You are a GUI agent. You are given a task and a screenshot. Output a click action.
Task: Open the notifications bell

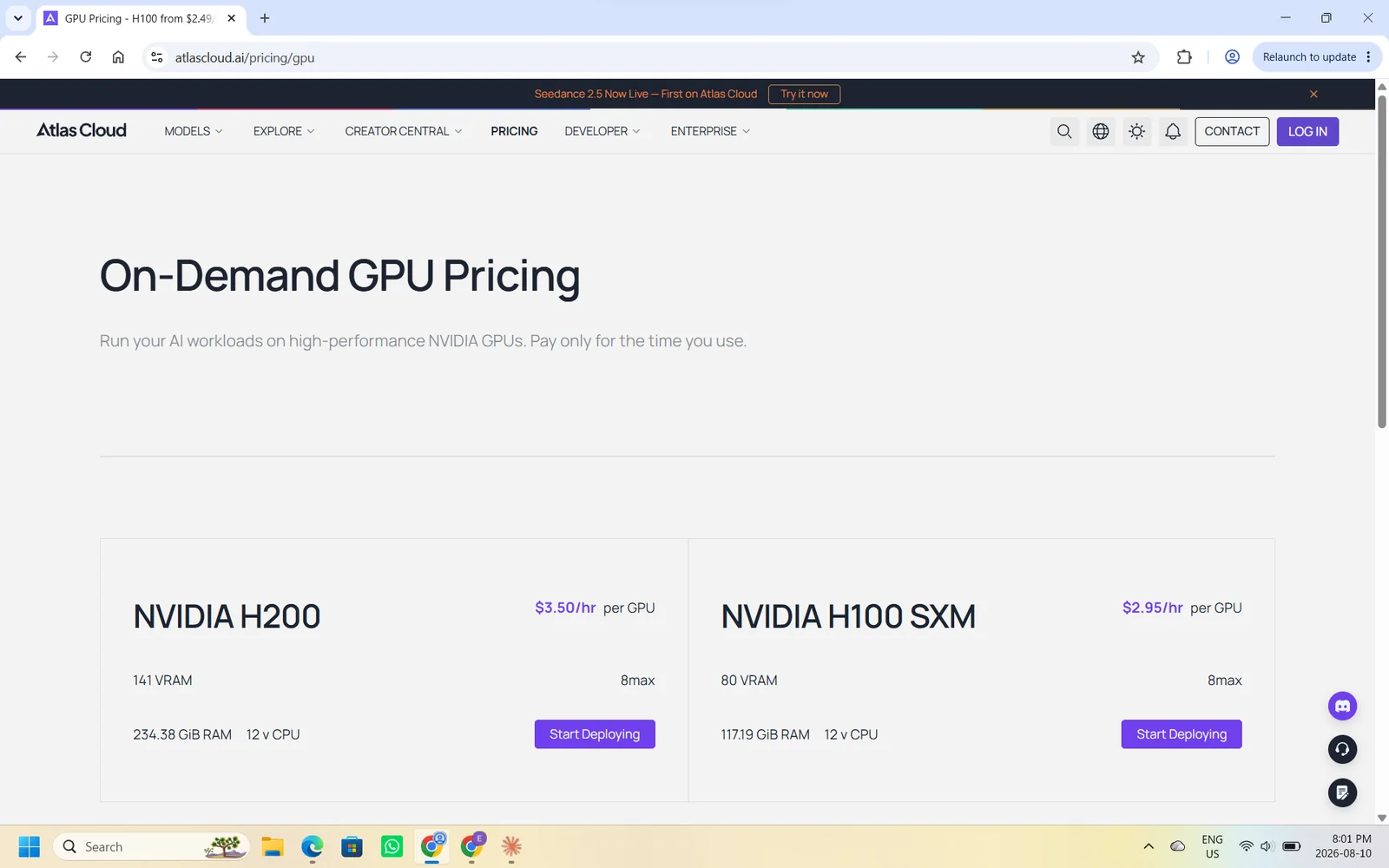click(1173, 131)
